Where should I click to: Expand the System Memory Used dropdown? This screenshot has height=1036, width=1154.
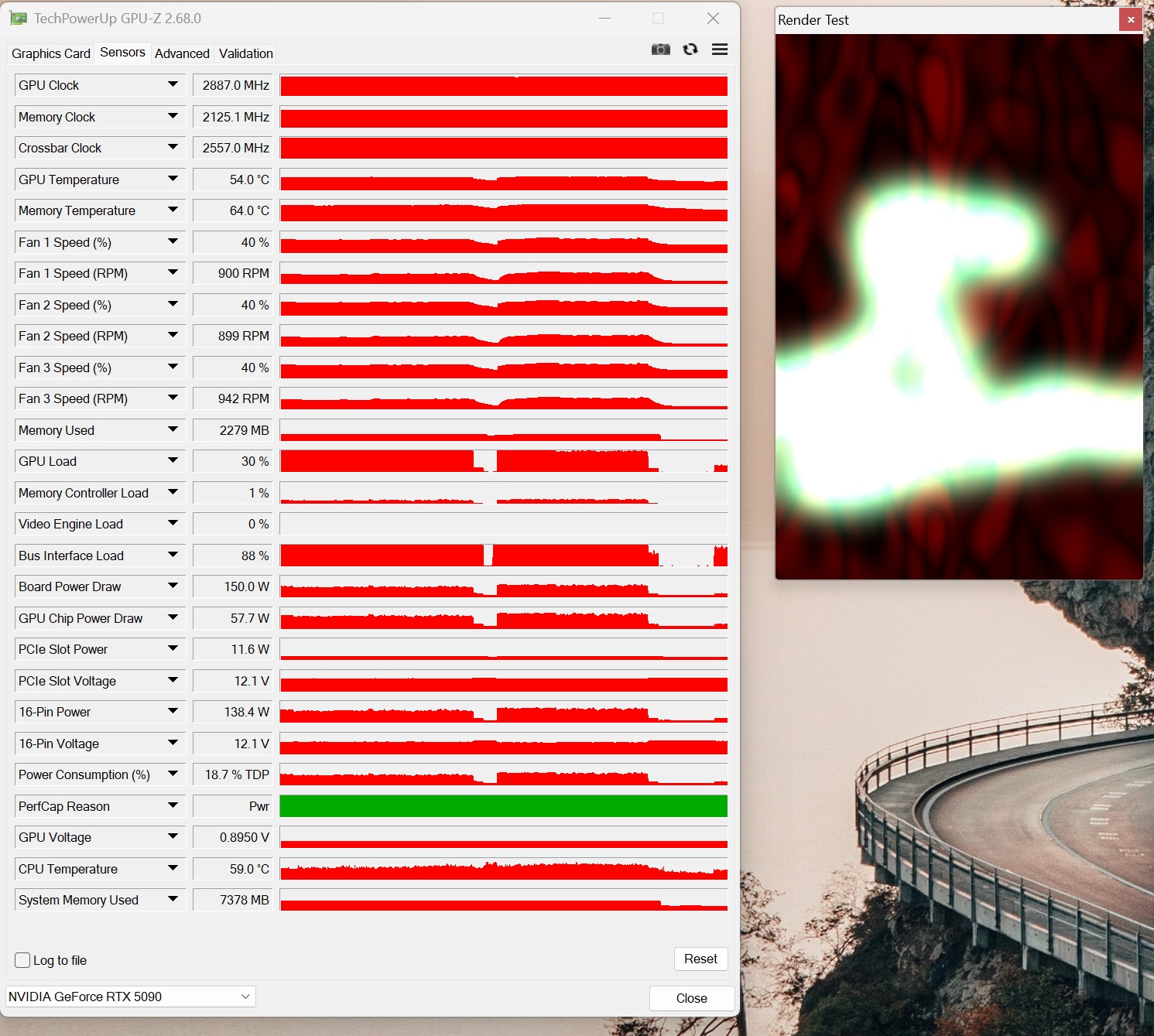[x=173, y=899]
